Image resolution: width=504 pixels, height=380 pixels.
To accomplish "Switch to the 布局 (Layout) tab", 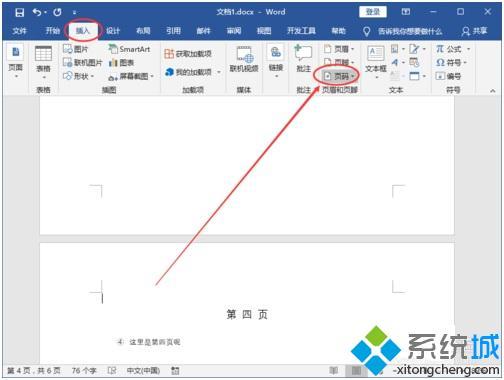I will 143,31.
